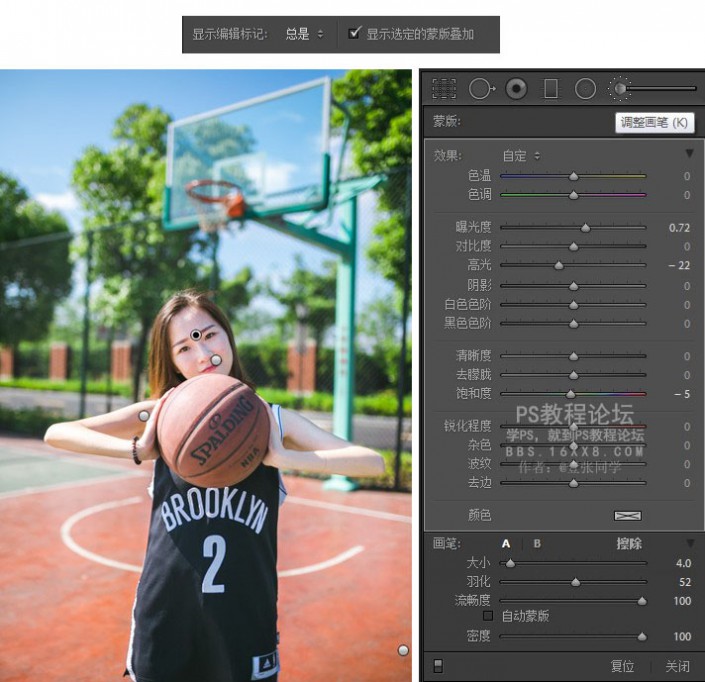Click the exposure value 0.72 field

[679, 228]
